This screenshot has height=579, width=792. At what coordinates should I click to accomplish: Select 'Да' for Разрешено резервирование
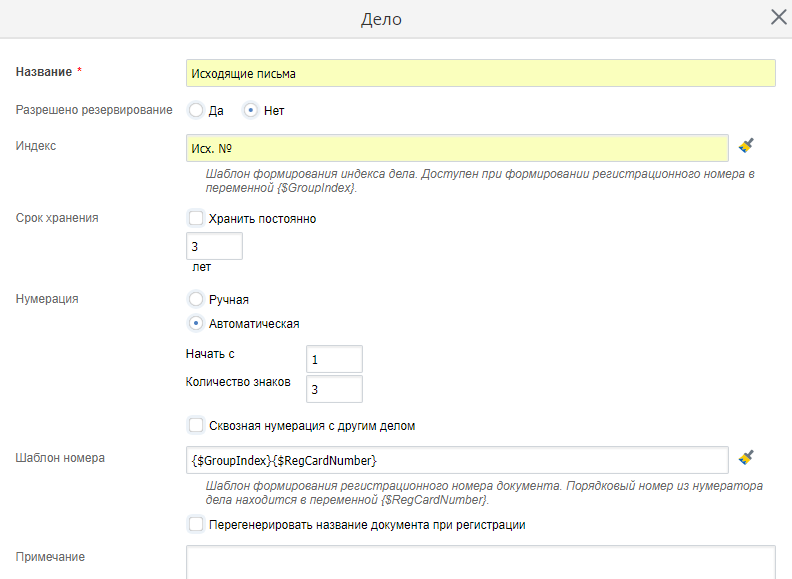(x=196, y=110)
